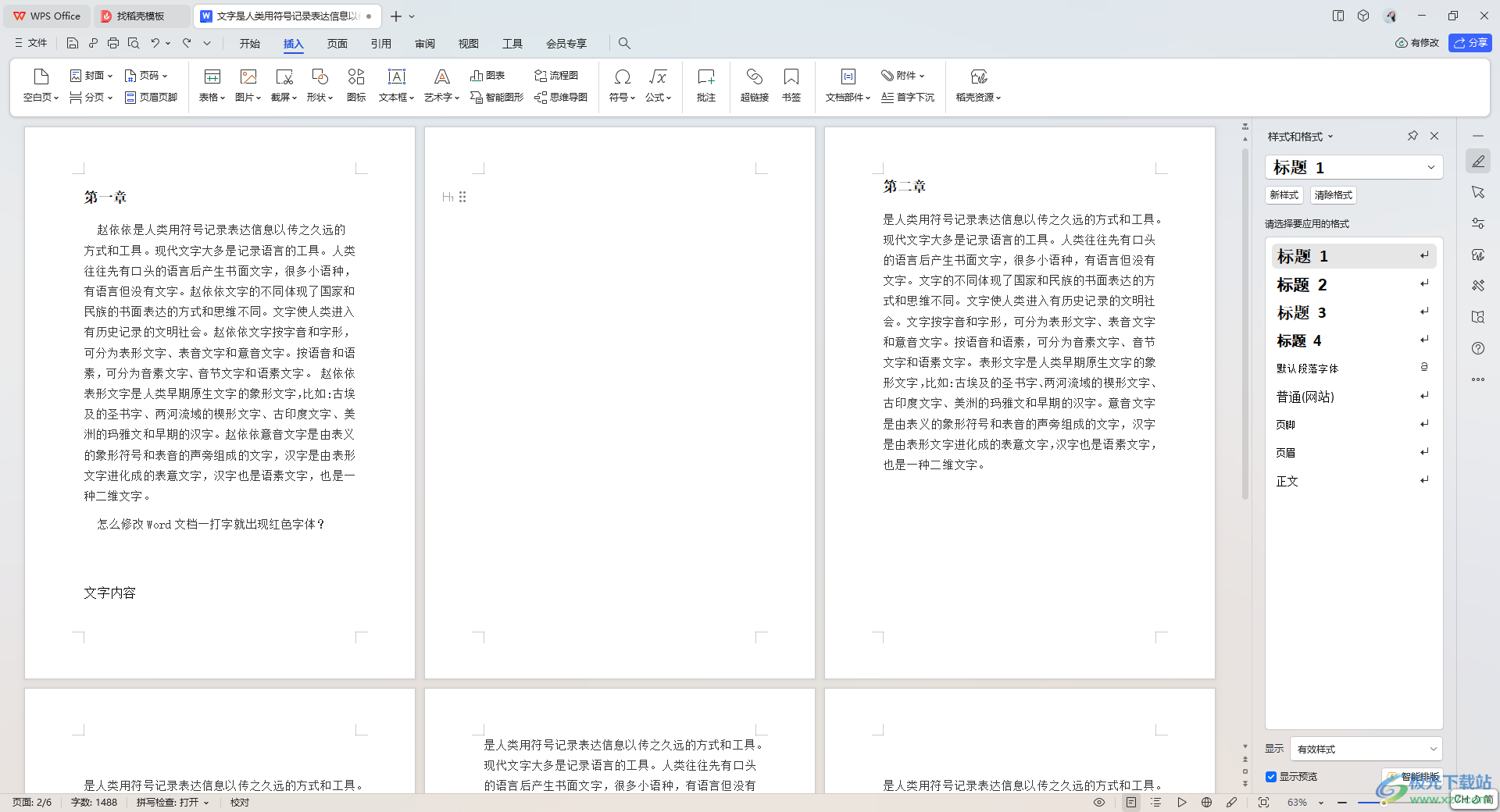Viewport: 1500px width, 812px height.
Task: Click the 校对 proofread button in status bar
Action: 240,803
